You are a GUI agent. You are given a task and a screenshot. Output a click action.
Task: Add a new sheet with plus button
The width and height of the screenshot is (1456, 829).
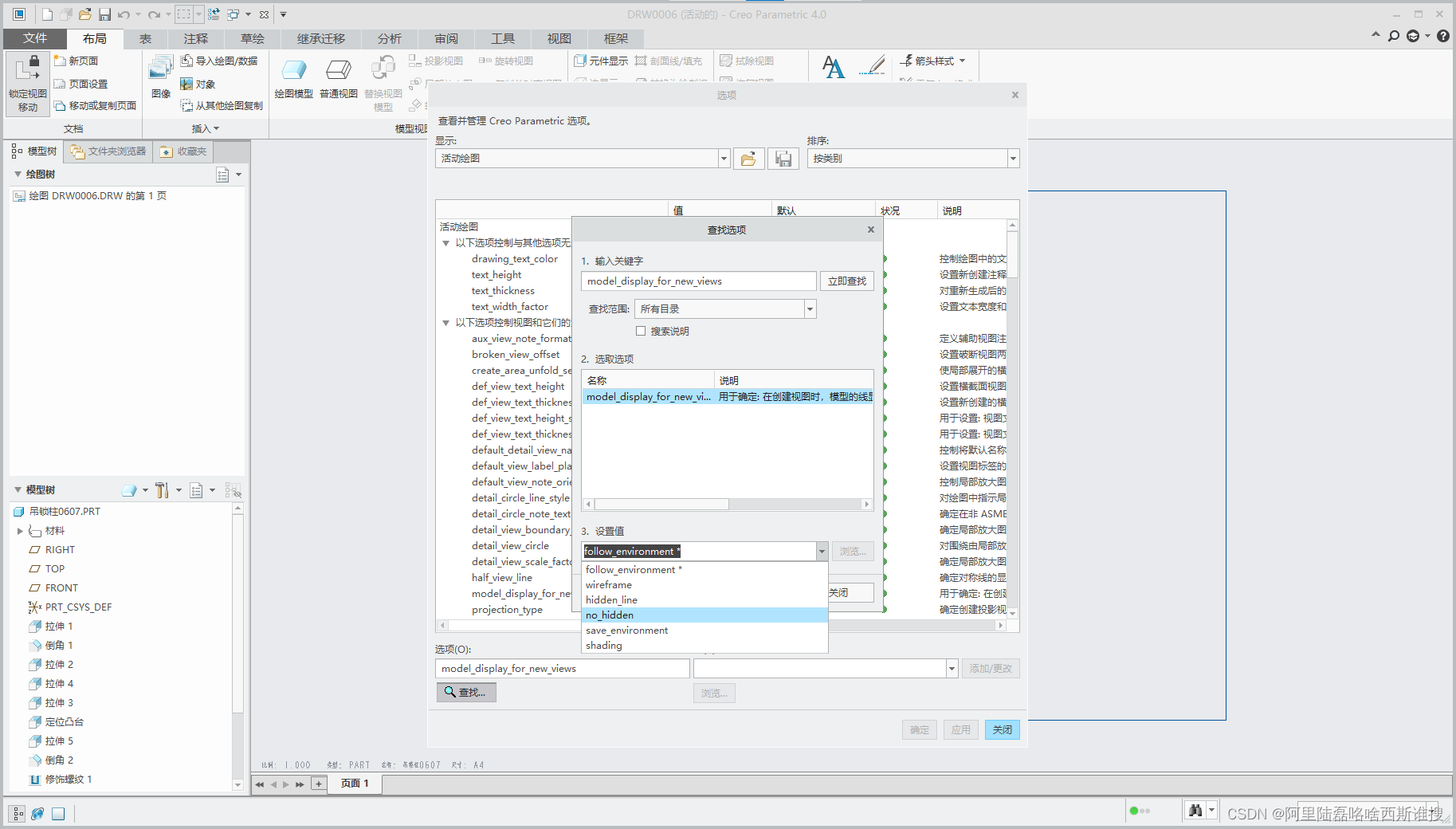point(319,784)
